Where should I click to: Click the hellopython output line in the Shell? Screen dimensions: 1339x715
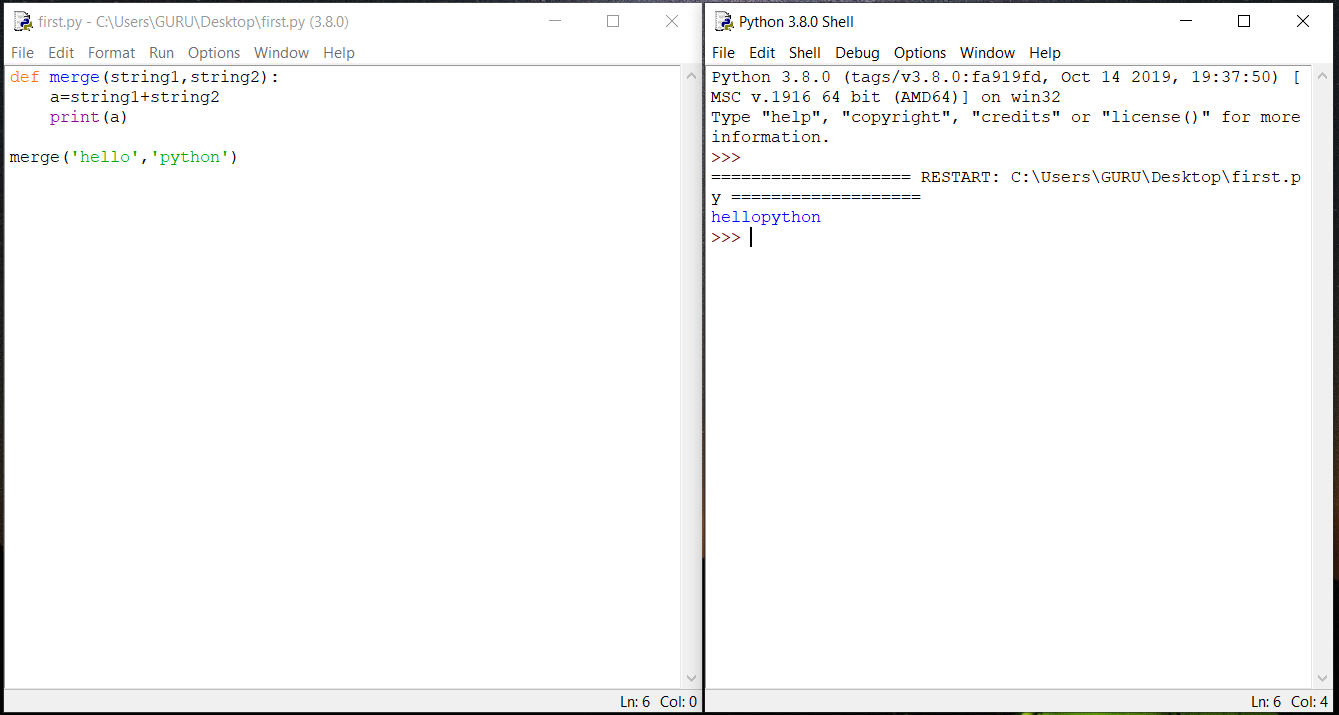coord(765,217)
